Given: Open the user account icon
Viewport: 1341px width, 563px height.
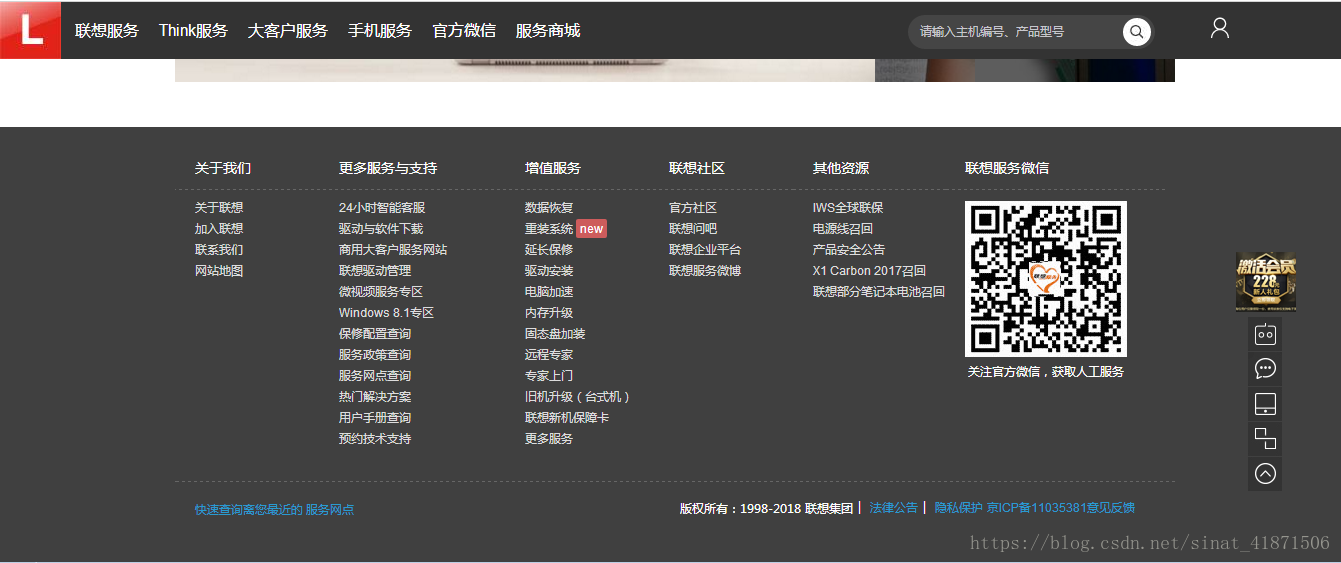Looking at the screenshot, I should [x=1219, y=28].
